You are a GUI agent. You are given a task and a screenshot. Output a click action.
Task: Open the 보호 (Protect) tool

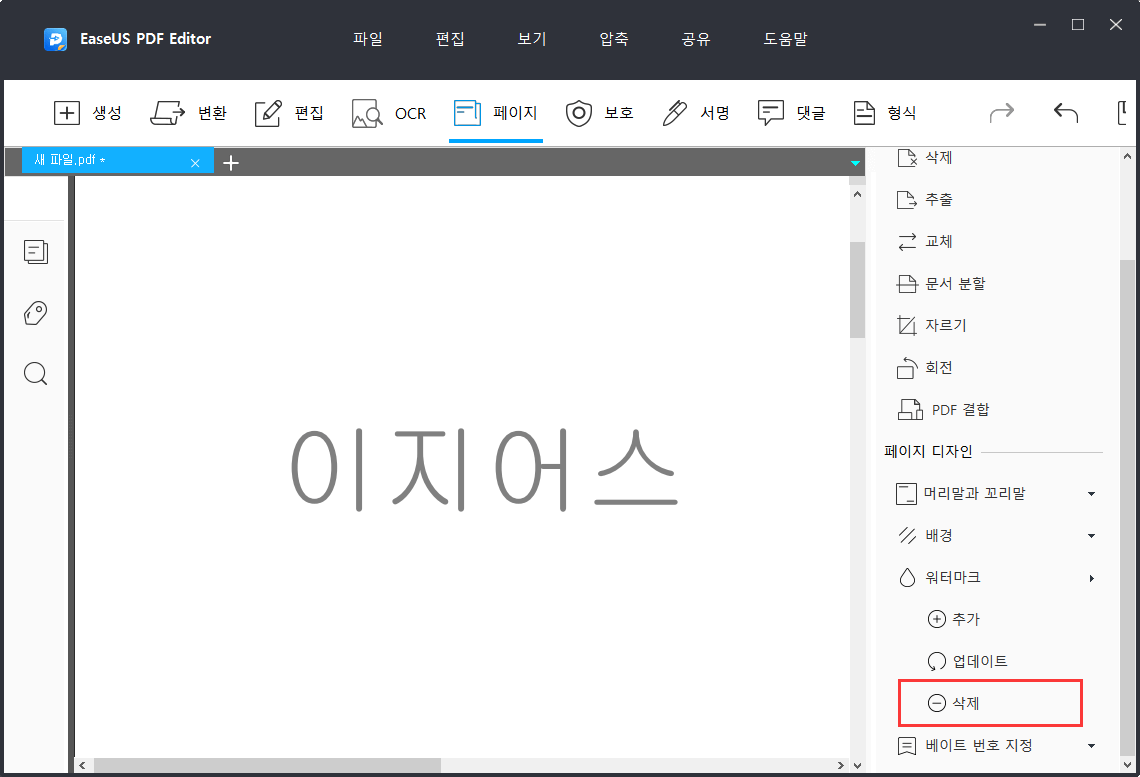coord(600,113)
